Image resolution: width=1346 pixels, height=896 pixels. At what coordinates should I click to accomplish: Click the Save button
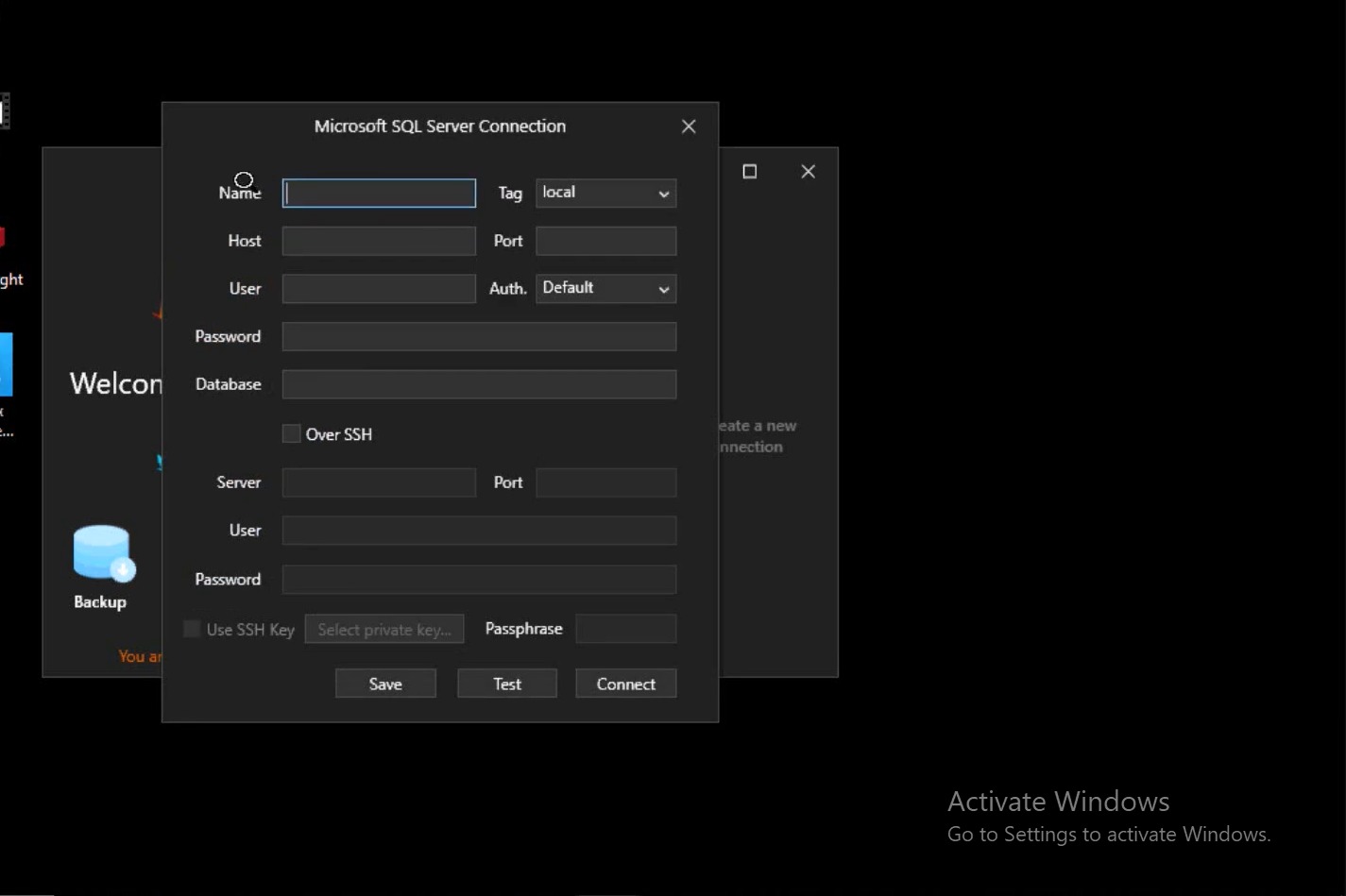[x=385, y=684]
